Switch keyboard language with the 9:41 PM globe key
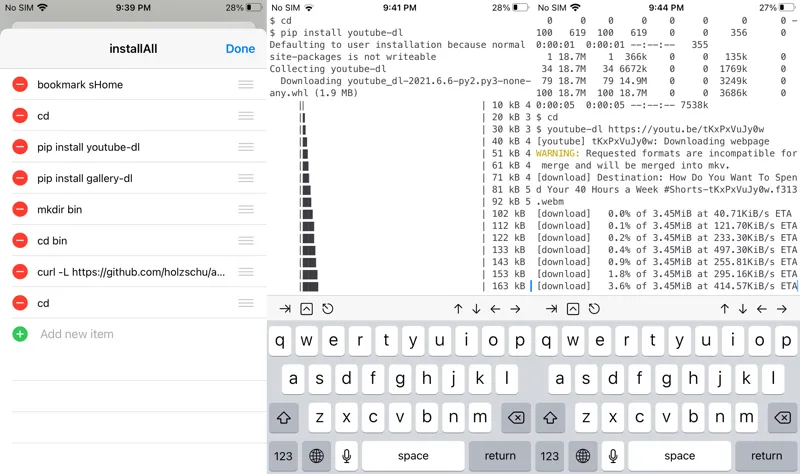Viewport: 800px width, 474px height. pyautogui.click(x=316, y=456)
